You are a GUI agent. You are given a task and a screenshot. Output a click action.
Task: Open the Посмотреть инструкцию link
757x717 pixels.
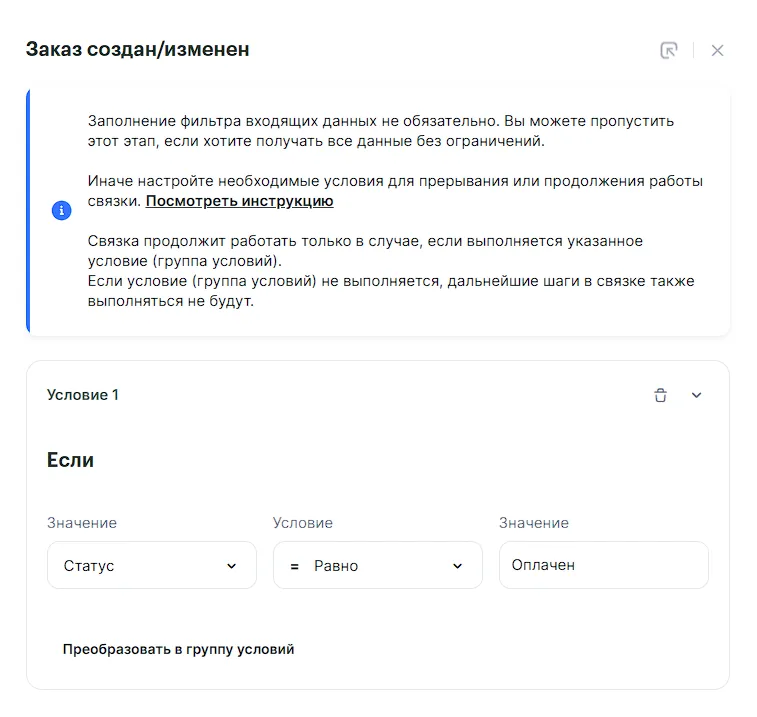(x=239, y=201)
